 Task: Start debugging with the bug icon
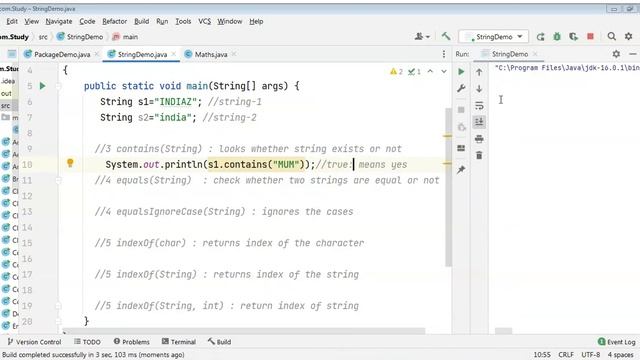click(557, 37)
